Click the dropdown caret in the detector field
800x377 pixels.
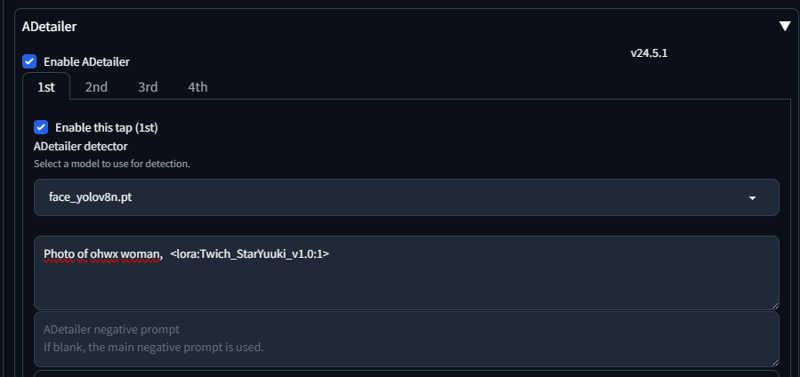(752, 198)
